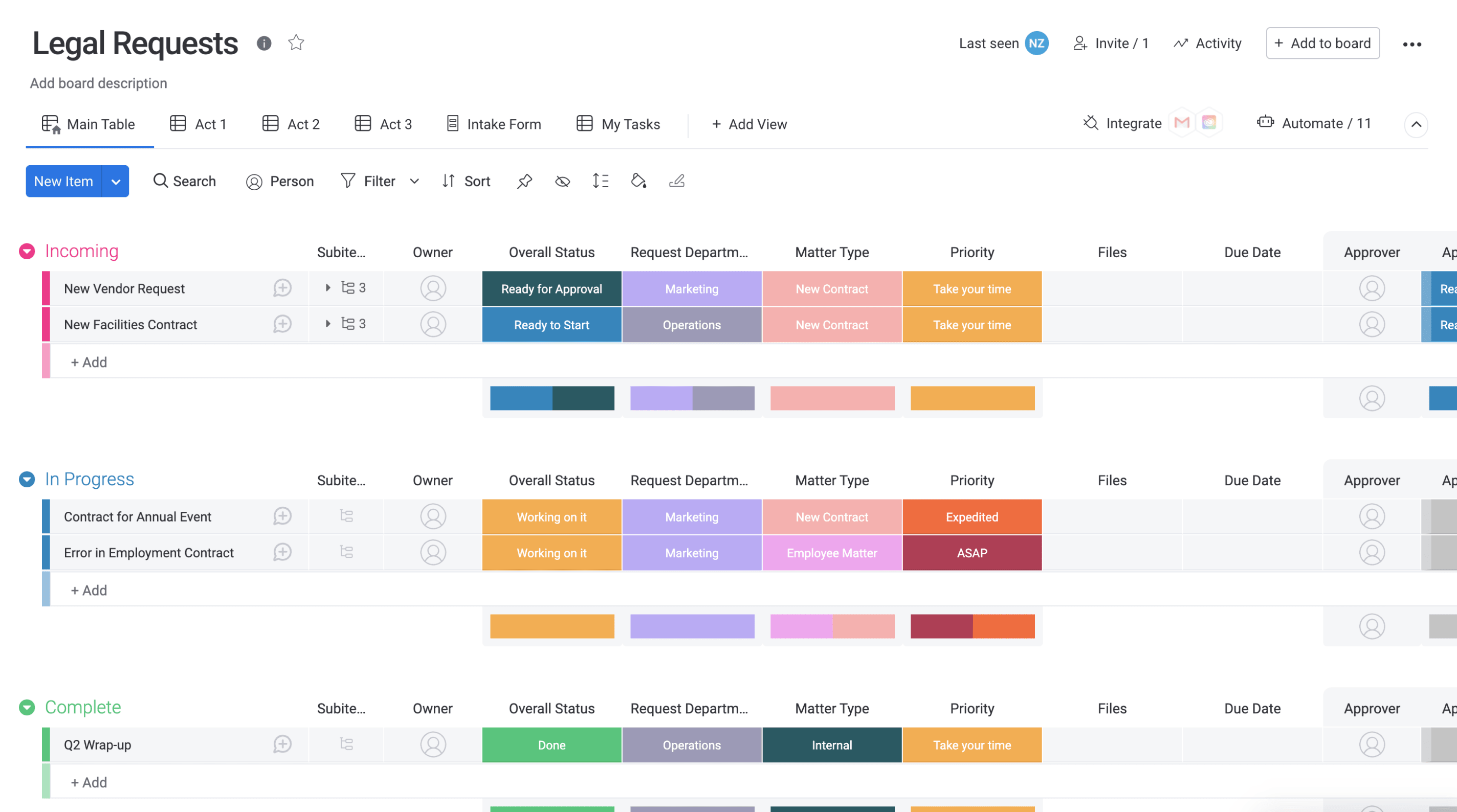This screenshot has width=1457, height=812.
Task: Add subitem to Error in Employment Contract
Action: 346,552
